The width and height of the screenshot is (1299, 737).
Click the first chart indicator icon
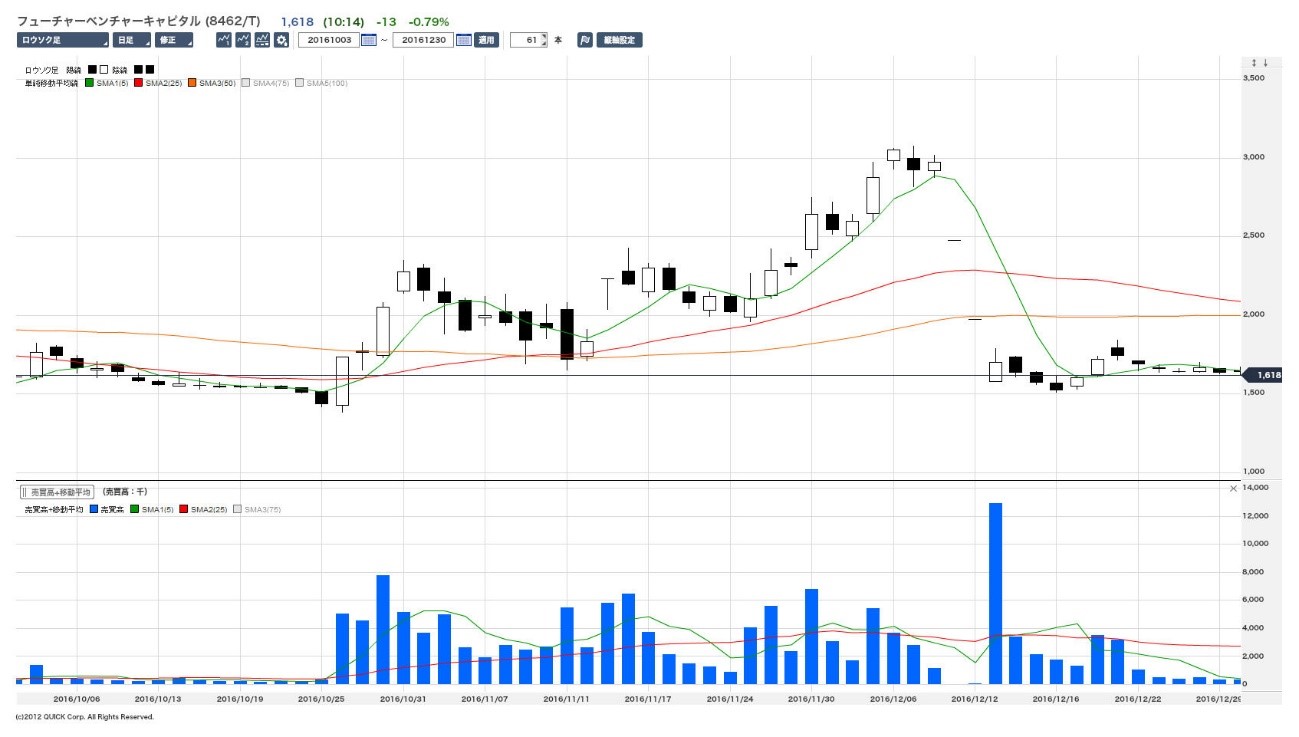pos(224,40)
